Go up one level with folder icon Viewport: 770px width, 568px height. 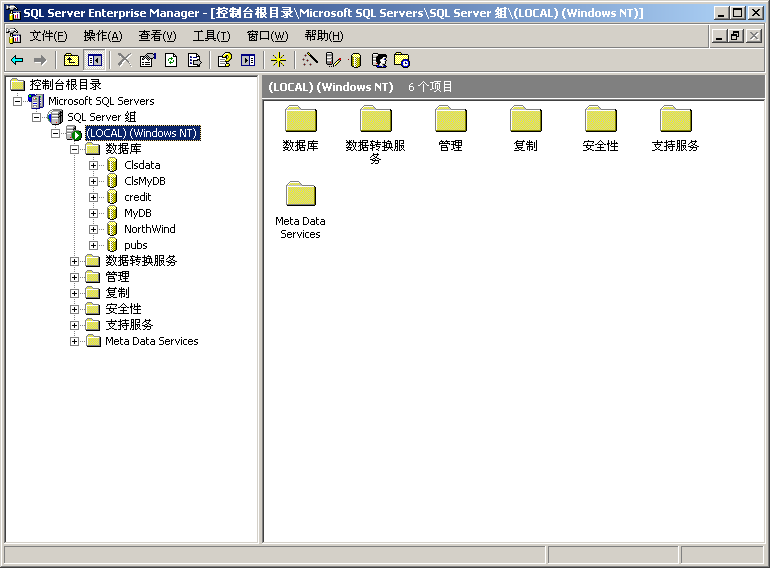(x=71, y=60)
